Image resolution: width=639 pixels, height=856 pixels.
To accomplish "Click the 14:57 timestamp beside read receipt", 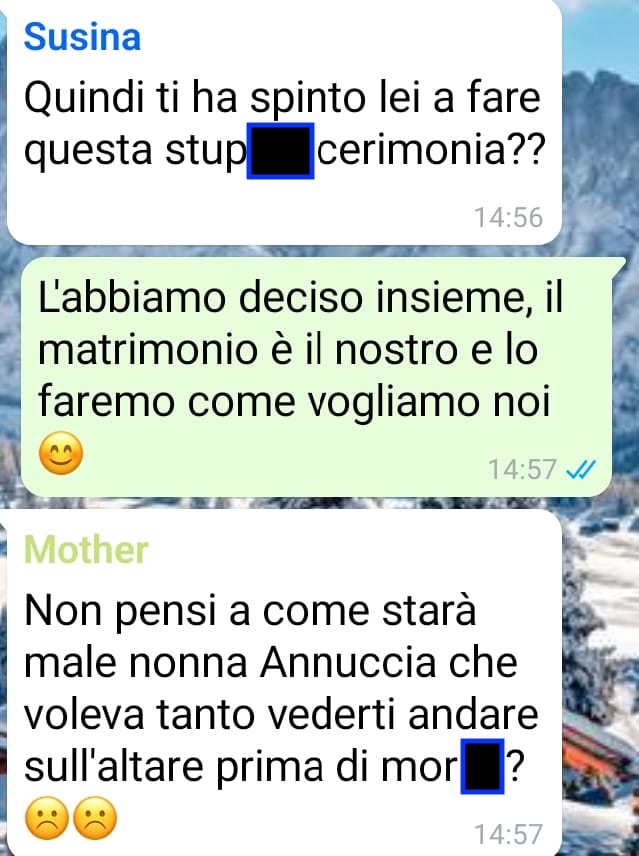I will 522,469.
